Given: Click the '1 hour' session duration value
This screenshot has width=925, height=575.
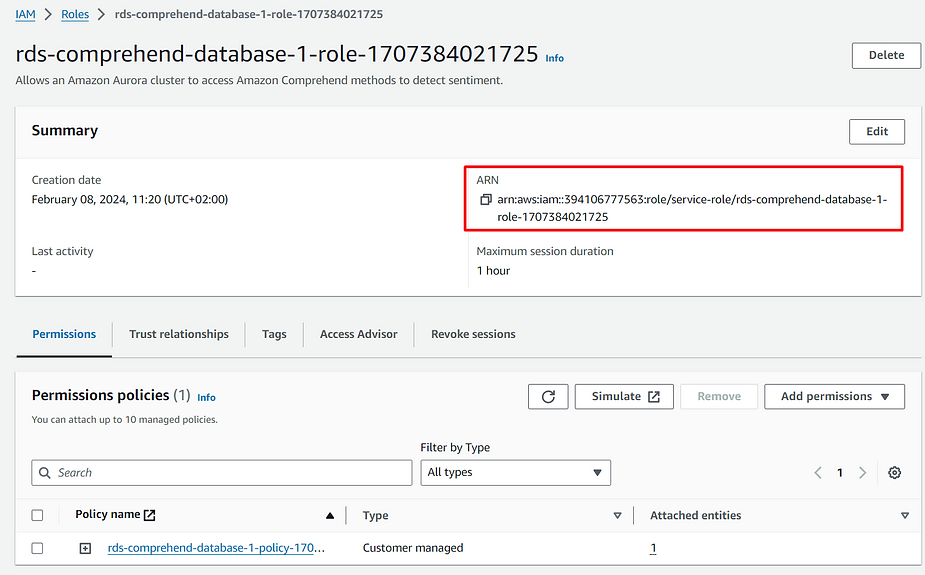Looking at the screenshot, I should click(x=493, y=271).
